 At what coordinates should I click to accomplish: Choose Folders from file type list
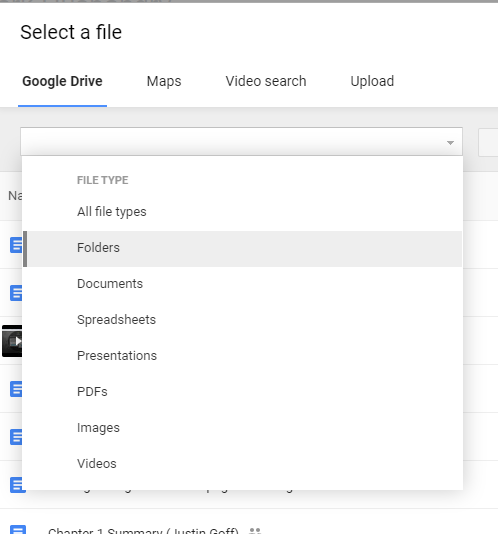tap(242, 248)
